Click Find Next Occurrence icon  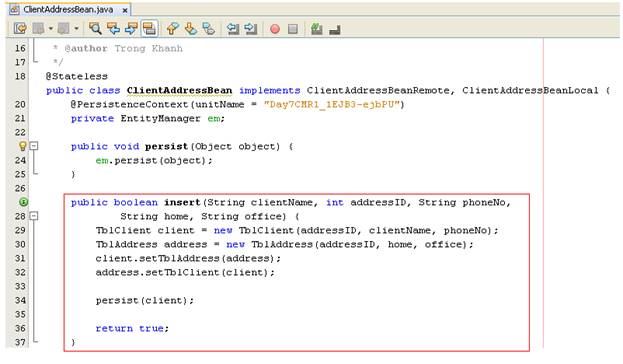(x=132, y=28)
